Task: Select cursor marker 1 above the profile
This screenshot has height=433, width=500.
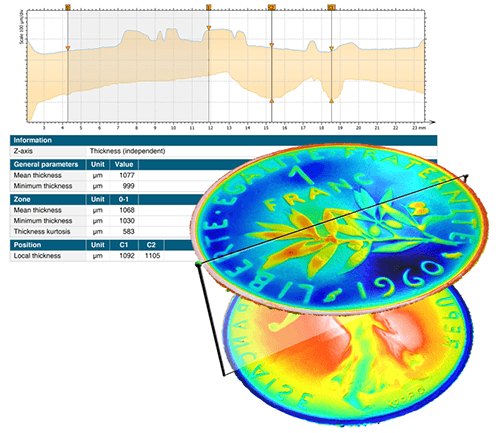Action: click(x=209, y=7)
